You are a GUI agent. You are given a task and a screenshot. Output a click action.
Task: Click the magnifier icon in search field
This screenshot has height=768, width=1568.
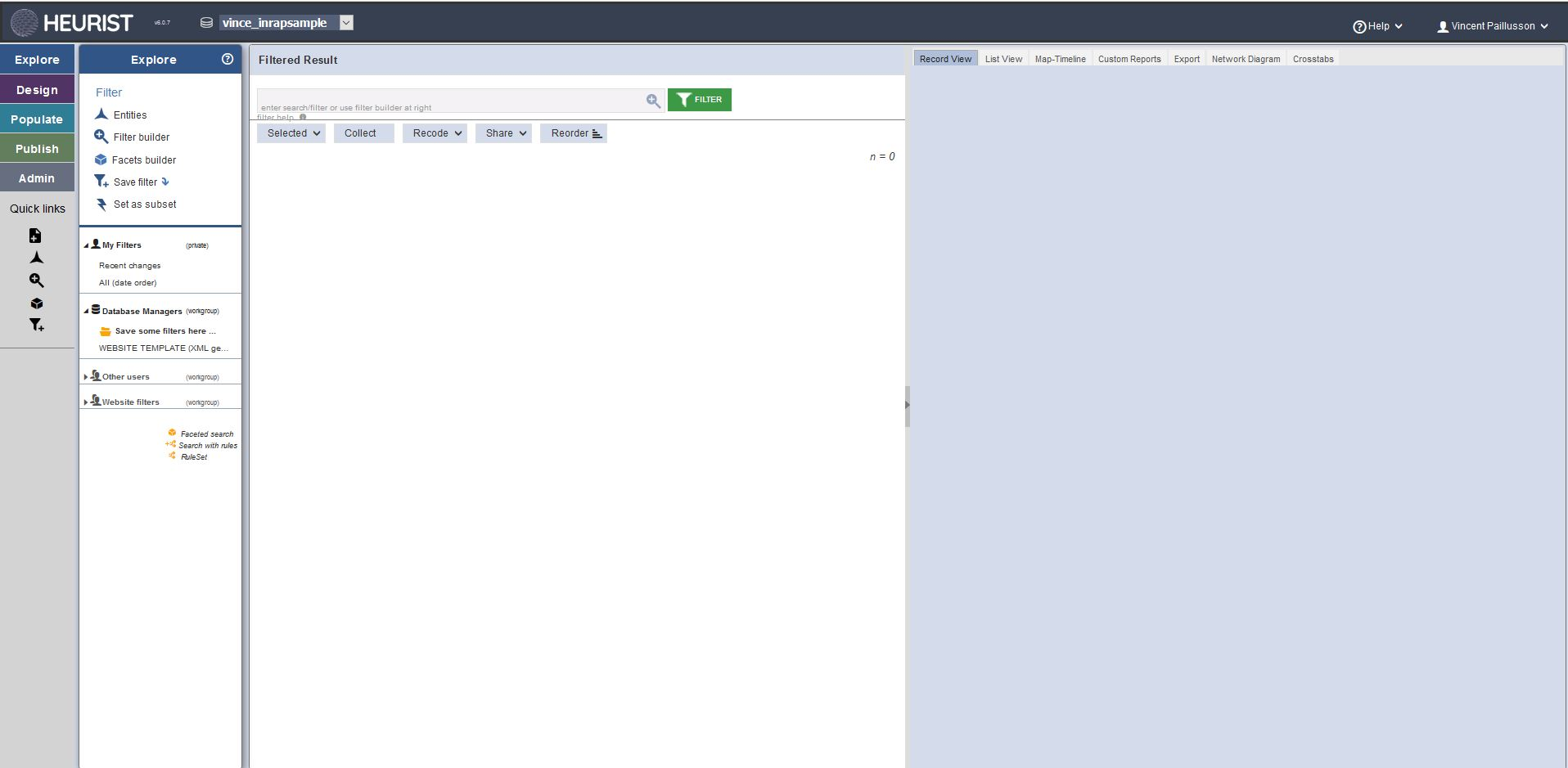tap(653, 101)
